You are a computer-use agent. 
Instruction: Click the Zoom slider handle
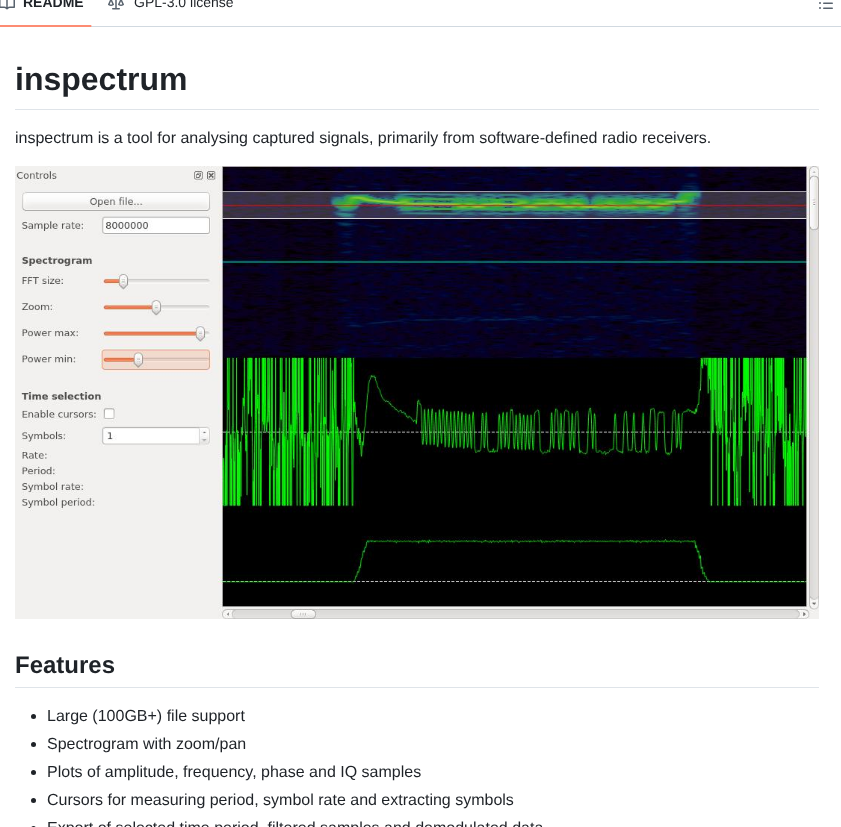click(x=156, y=307)
